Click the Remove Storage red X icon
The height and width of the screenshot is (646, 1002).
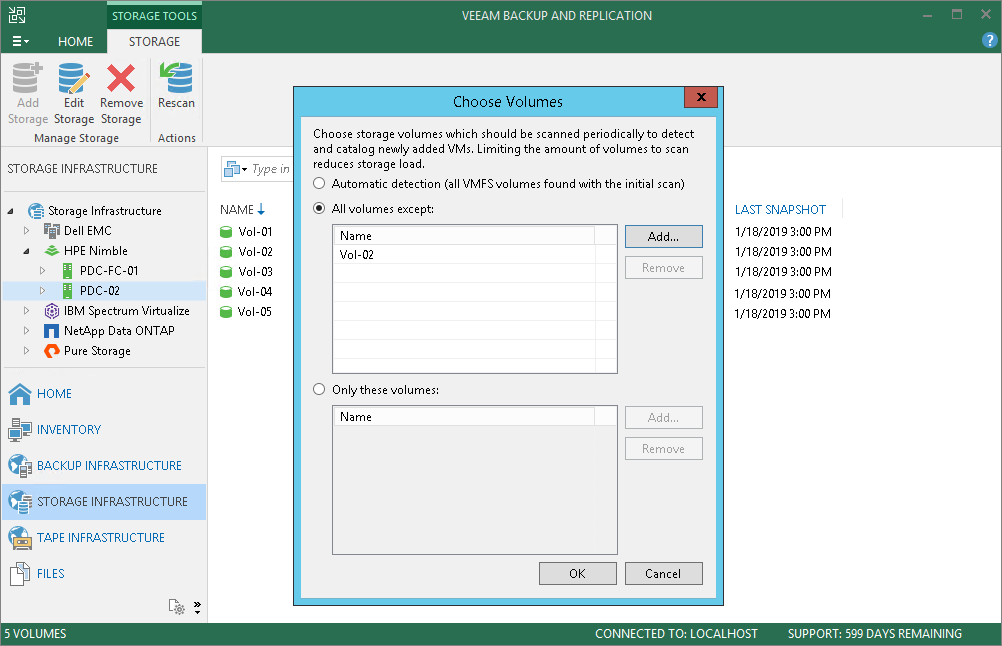[x=121, y=78]
